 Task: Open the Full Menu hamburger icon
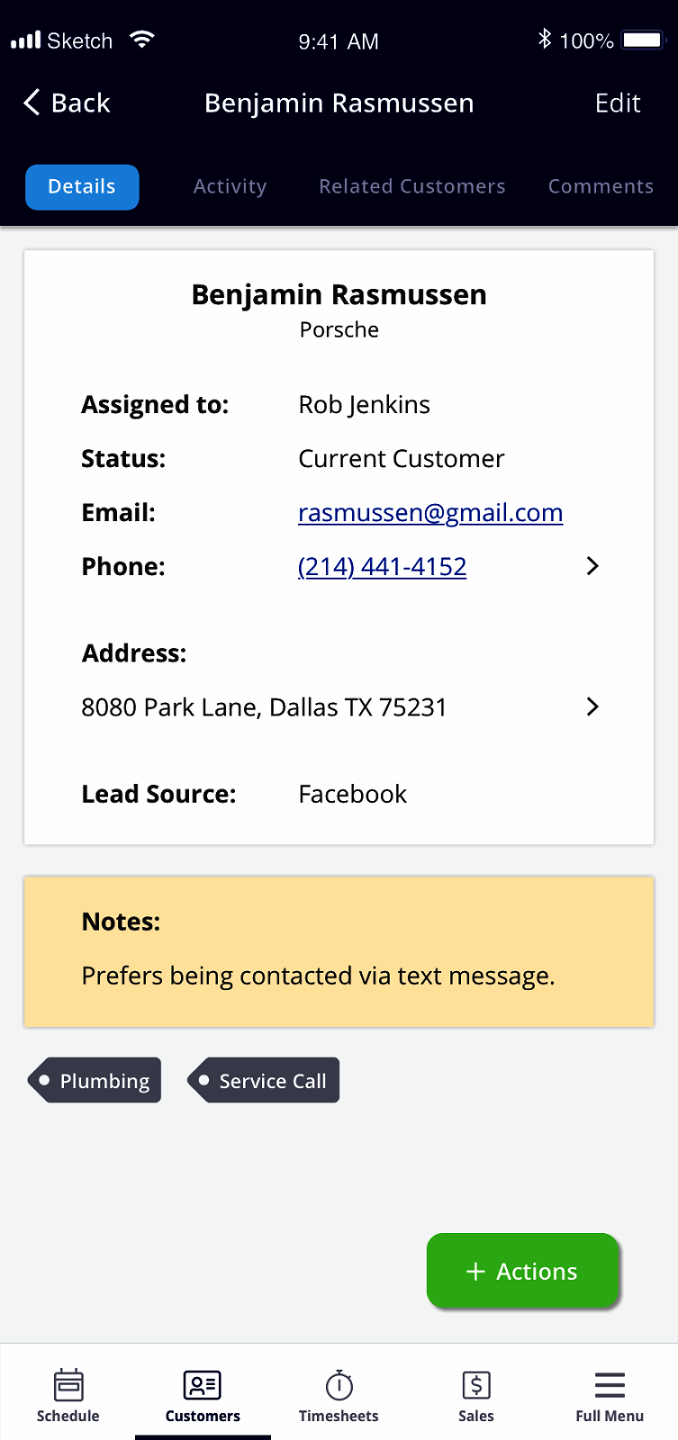[x=609, y=1386]
